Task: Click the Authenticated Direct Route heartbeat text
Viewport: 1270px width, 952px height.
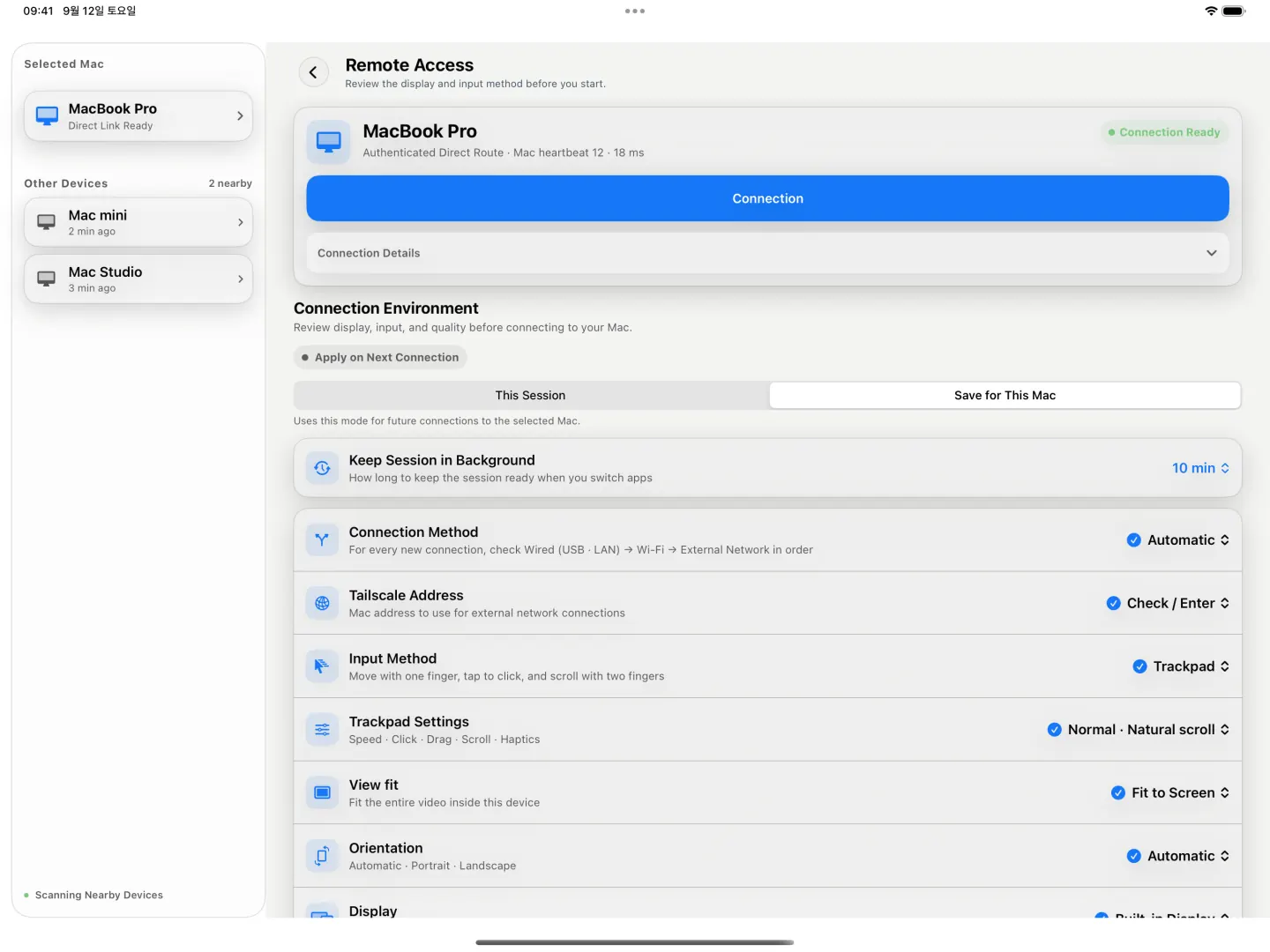Action: pos(504,152)
